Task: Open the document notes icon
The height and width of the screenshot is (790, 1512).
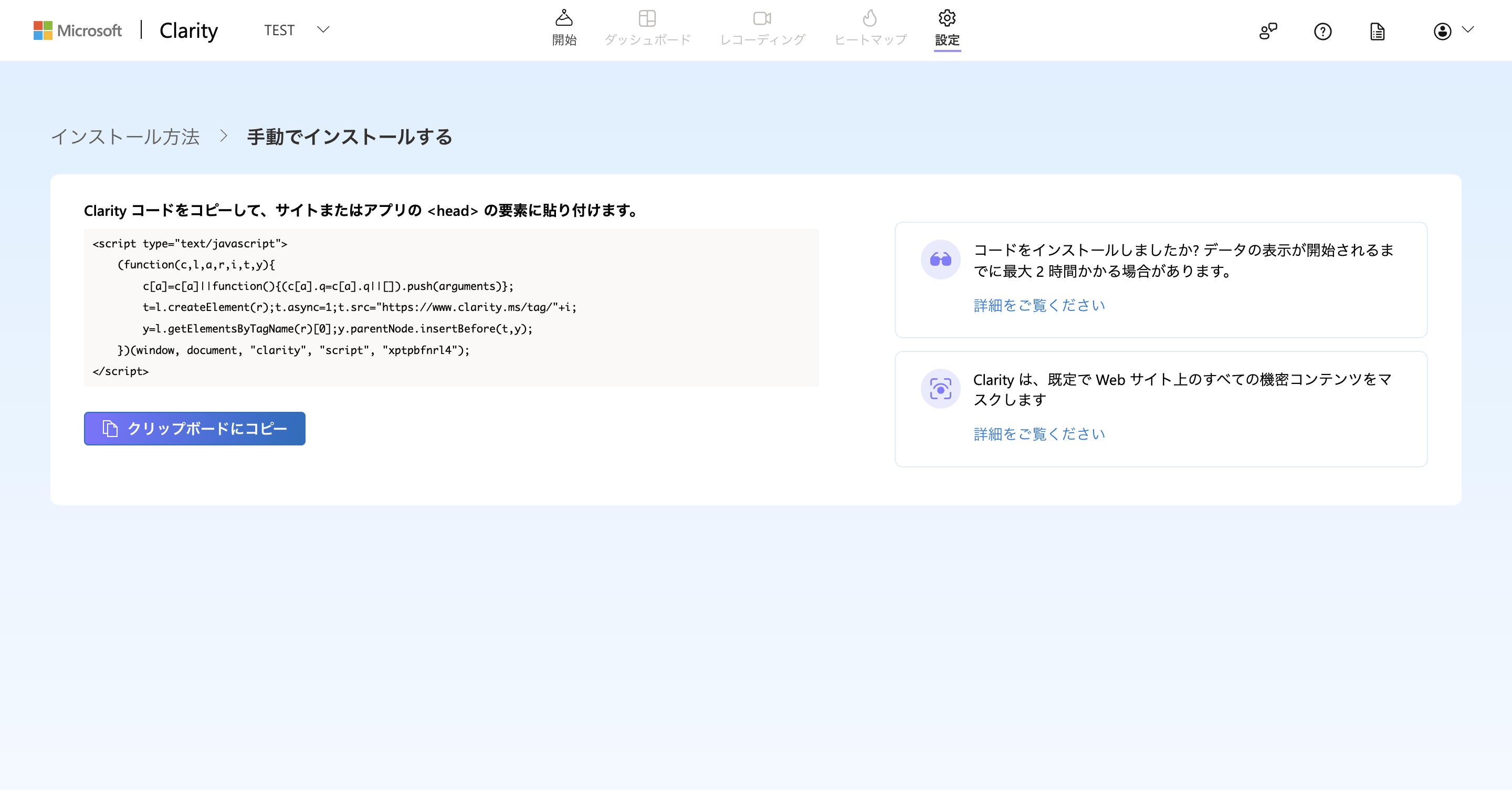Action: coord(1377,31)
